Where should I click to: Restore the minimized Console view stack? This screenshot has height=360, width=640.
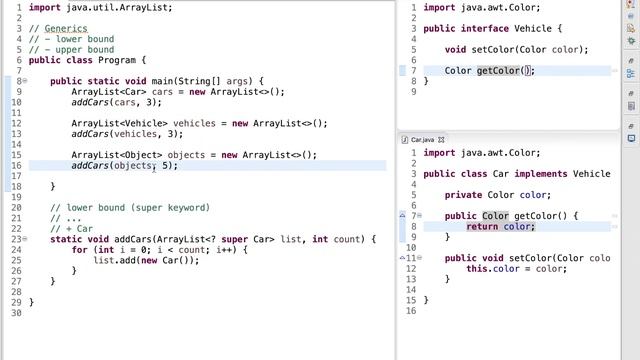click(631, 126)
